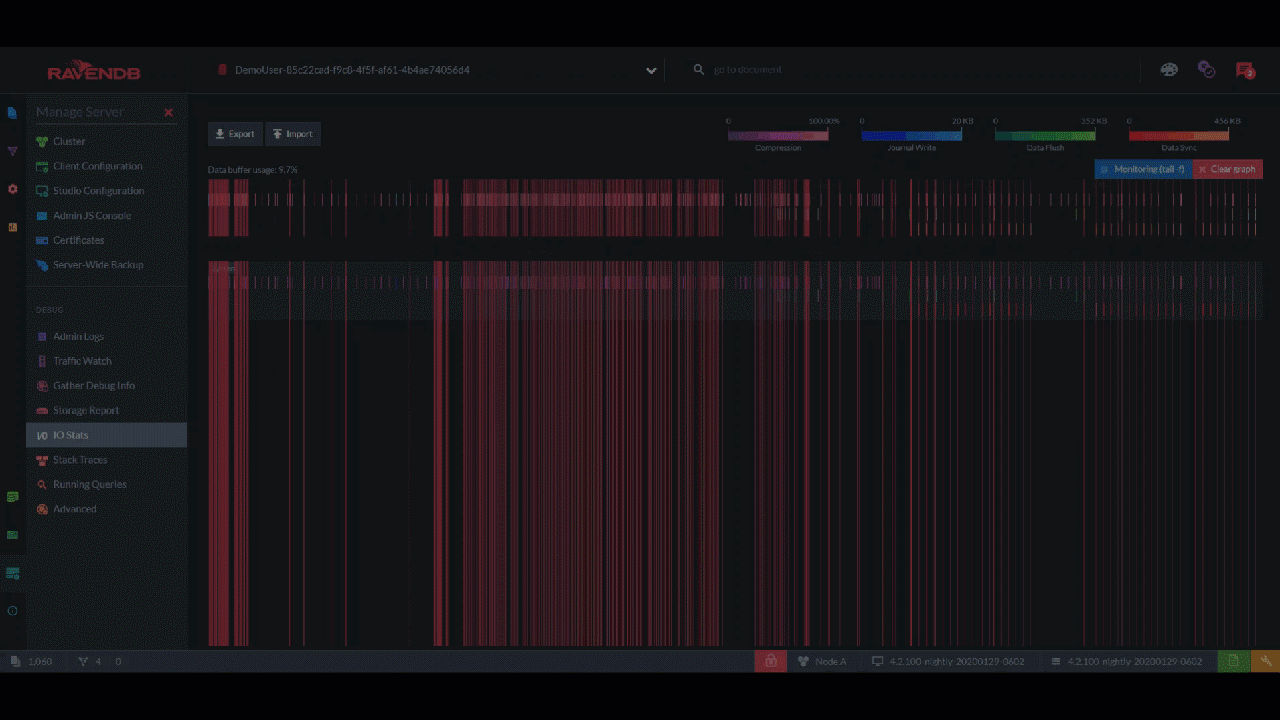The height and width of the screenshot is (720, 1280).
Task: Click the client version 4.2.100 nightly monitor entry
Action: tap(948, 661)
